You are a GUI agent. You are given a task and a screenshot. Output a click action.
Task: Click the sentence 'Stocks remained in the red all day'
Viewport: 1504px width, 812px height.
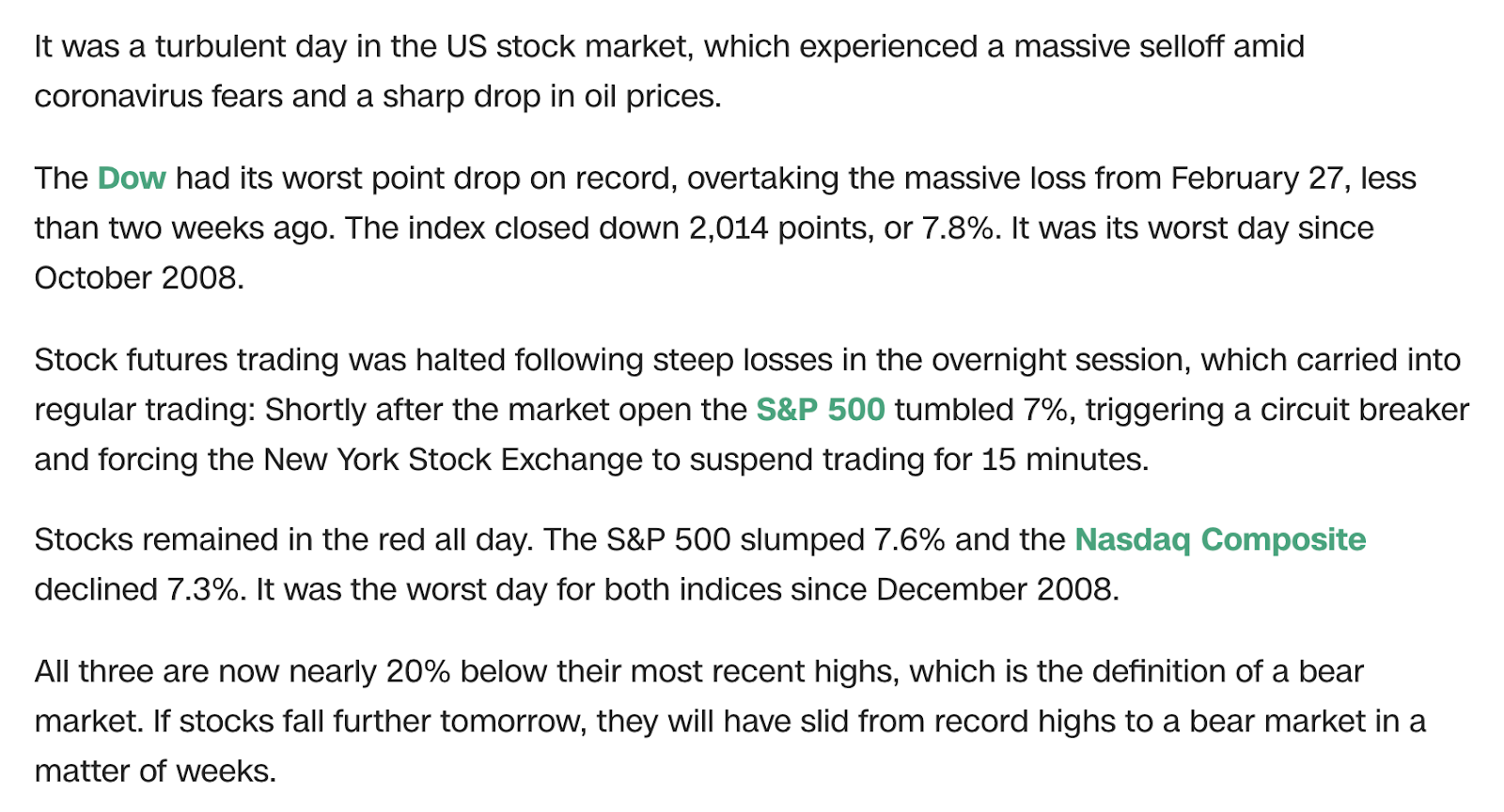coord(284,540)
